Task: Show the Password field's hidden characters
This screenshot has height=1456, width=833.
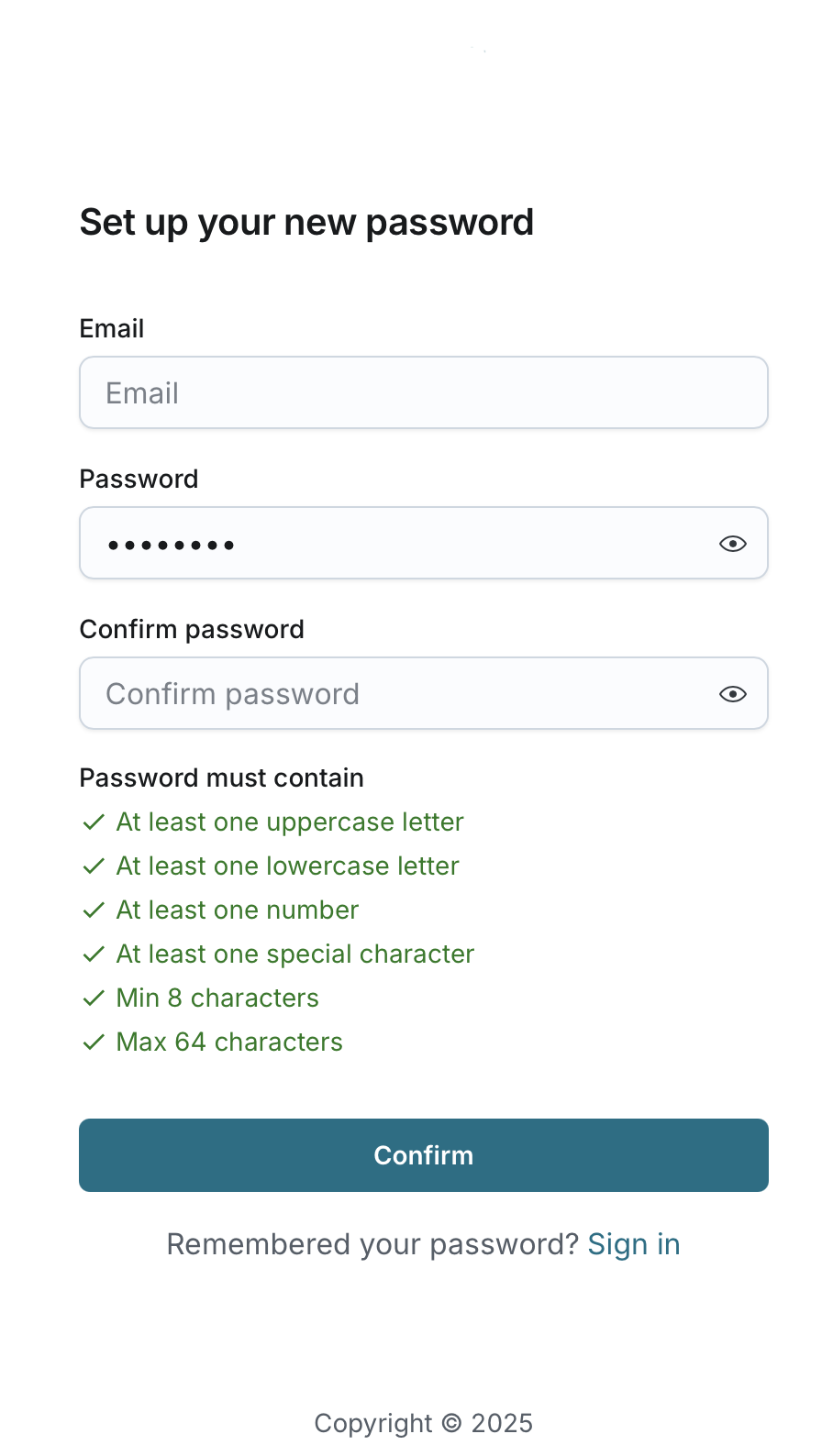Action: coord(732,544)
